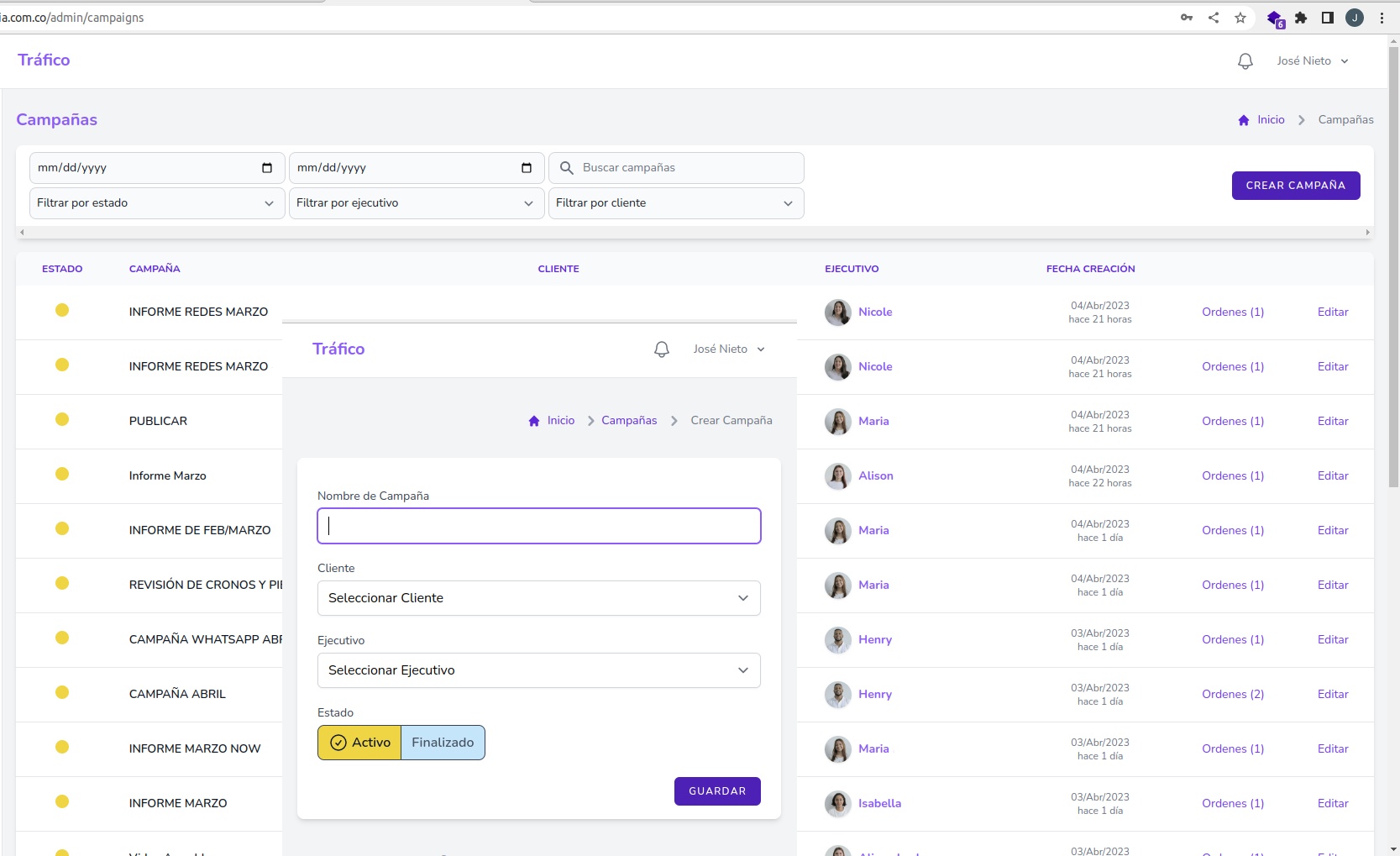Expand the Filtrar por ejecutivo dropdown
Viewport: 1400px width, 856px height.
pos(416,203)
